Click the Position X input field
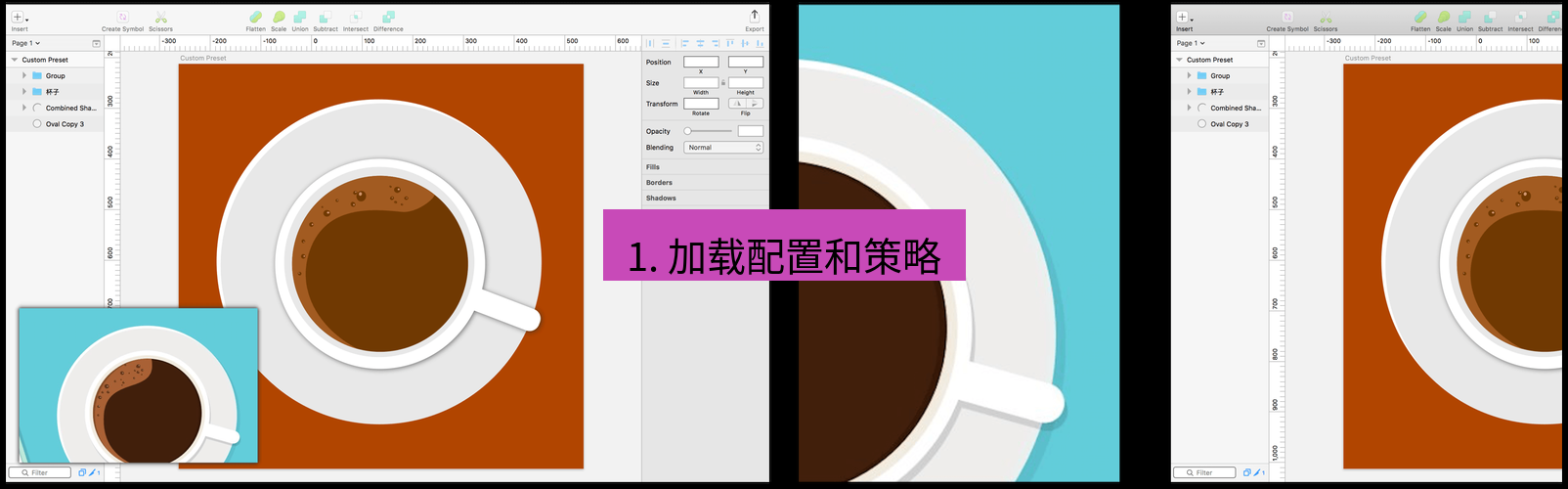 point(701,62)
